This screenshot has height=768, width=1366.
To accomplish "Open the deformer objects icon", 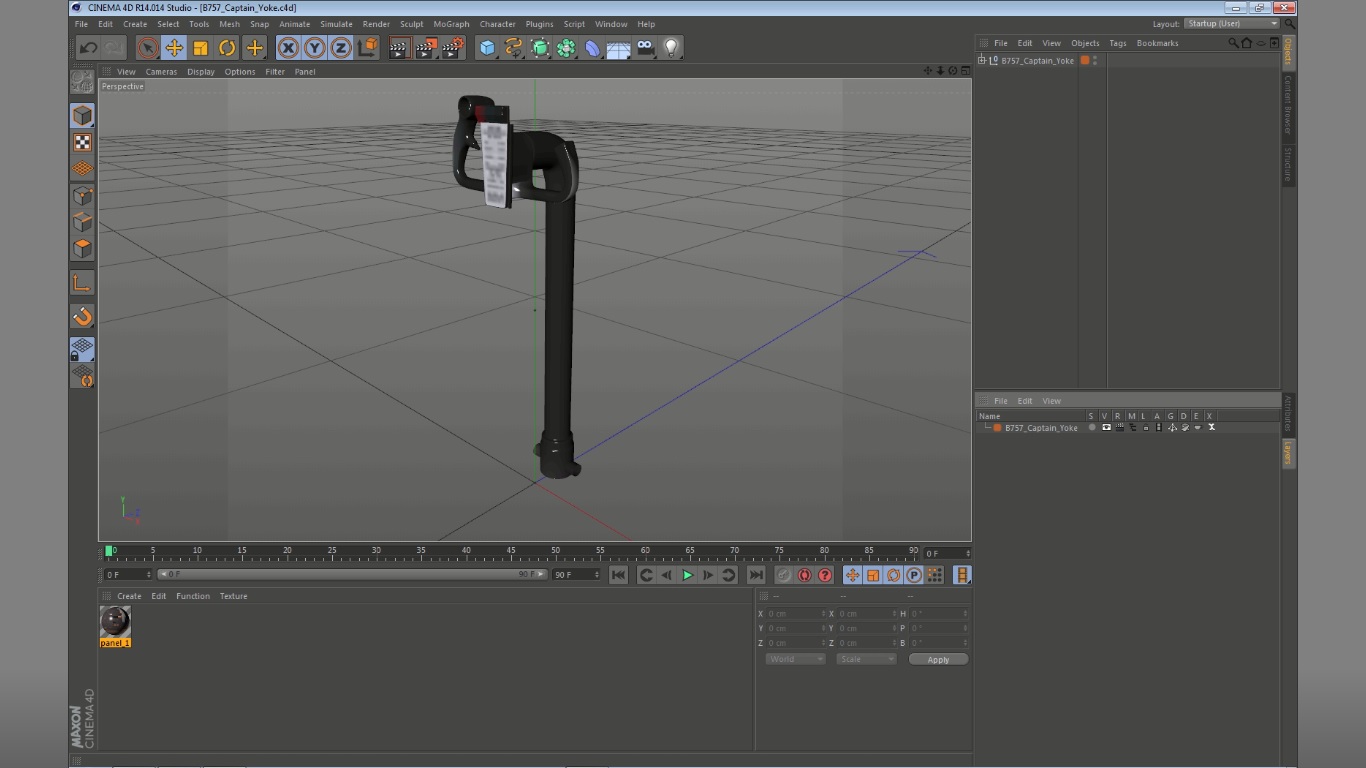I will point(593,47).
